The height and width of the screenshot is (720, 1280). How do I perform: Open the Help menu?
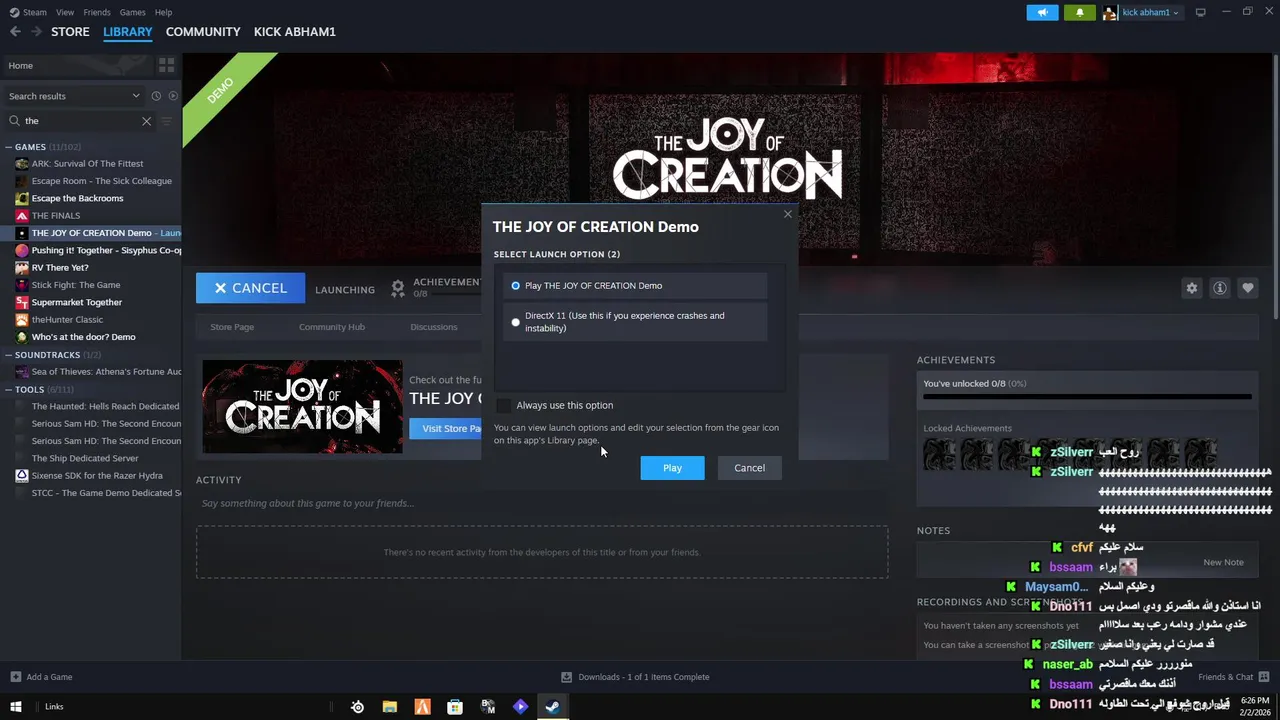point(163,12)
